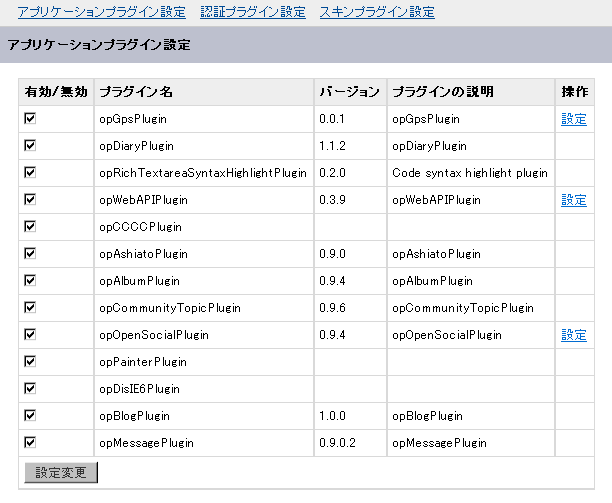Toggle opWebAPIPlugin enabled checkbox

click(x=30, y=199)
